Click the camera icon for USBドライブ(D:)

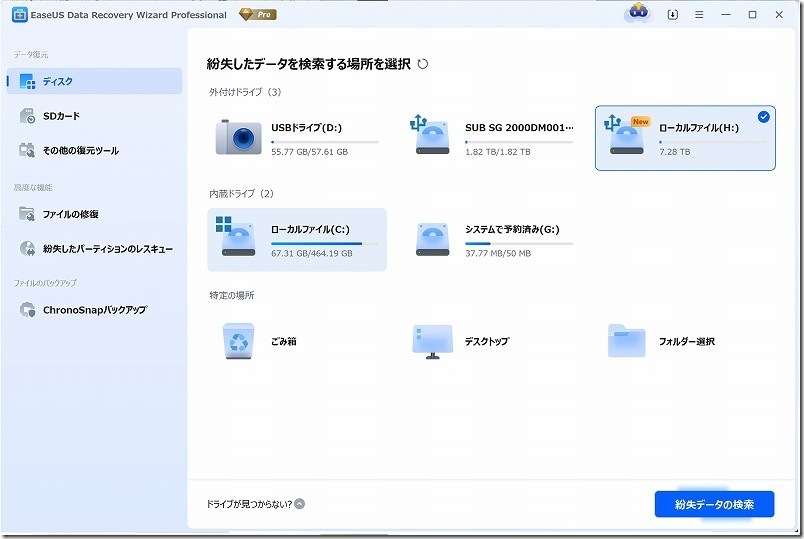pos(238,137)
